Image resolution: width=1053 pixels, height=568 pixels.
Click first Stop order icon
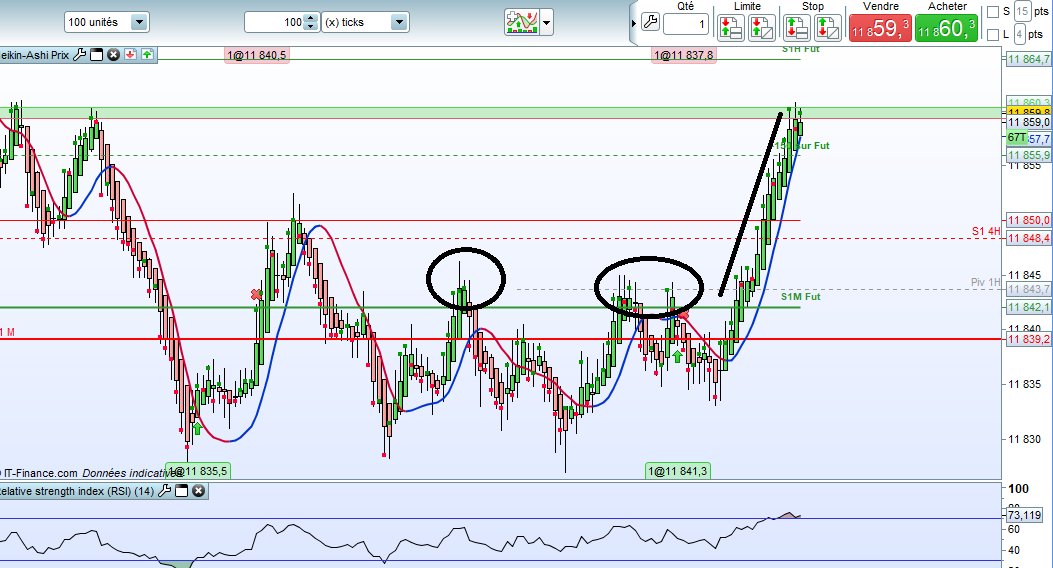tap(796, 28)
